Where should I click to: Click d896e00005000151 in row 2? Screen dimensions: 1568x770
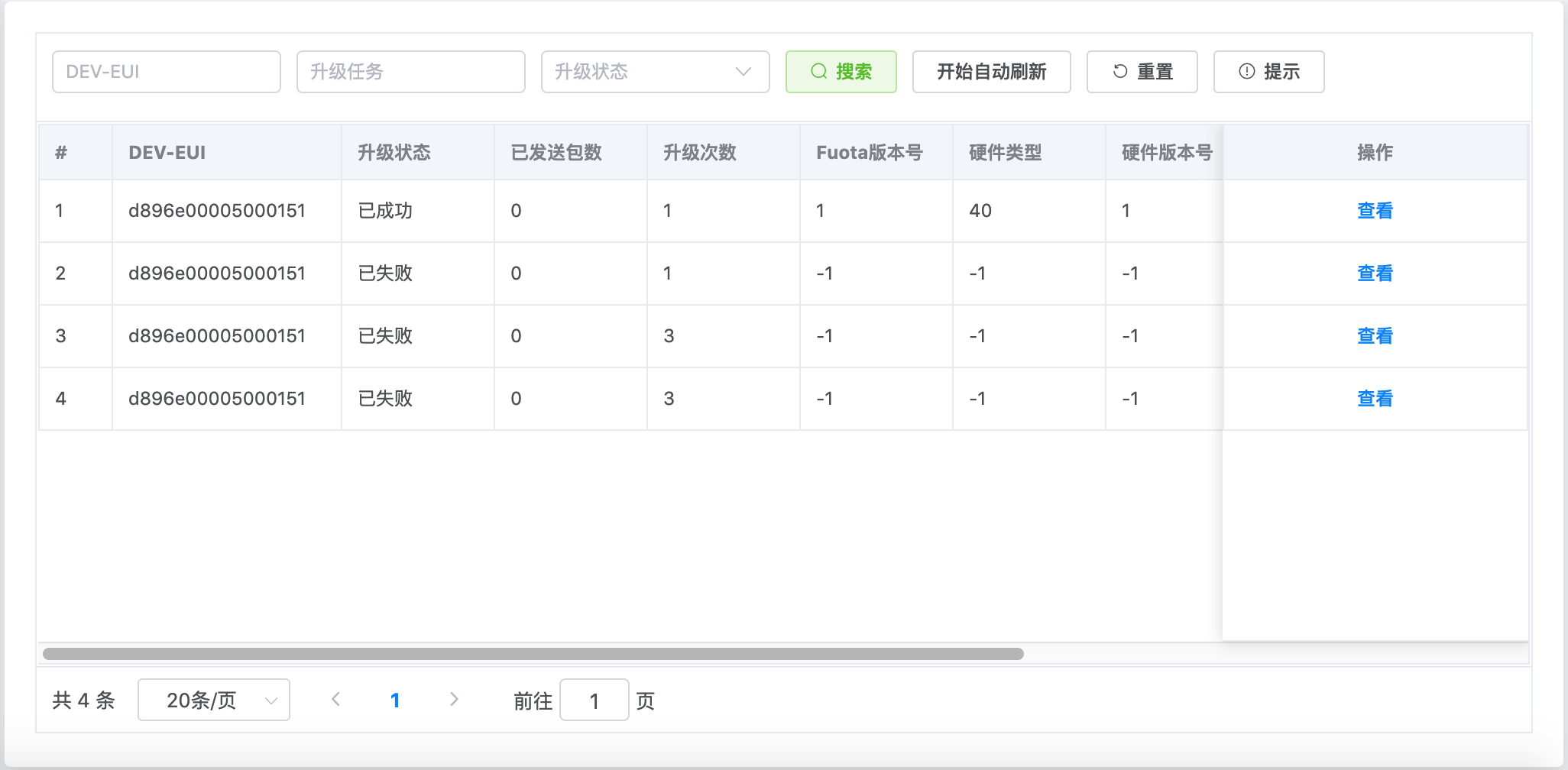[217, 273]
